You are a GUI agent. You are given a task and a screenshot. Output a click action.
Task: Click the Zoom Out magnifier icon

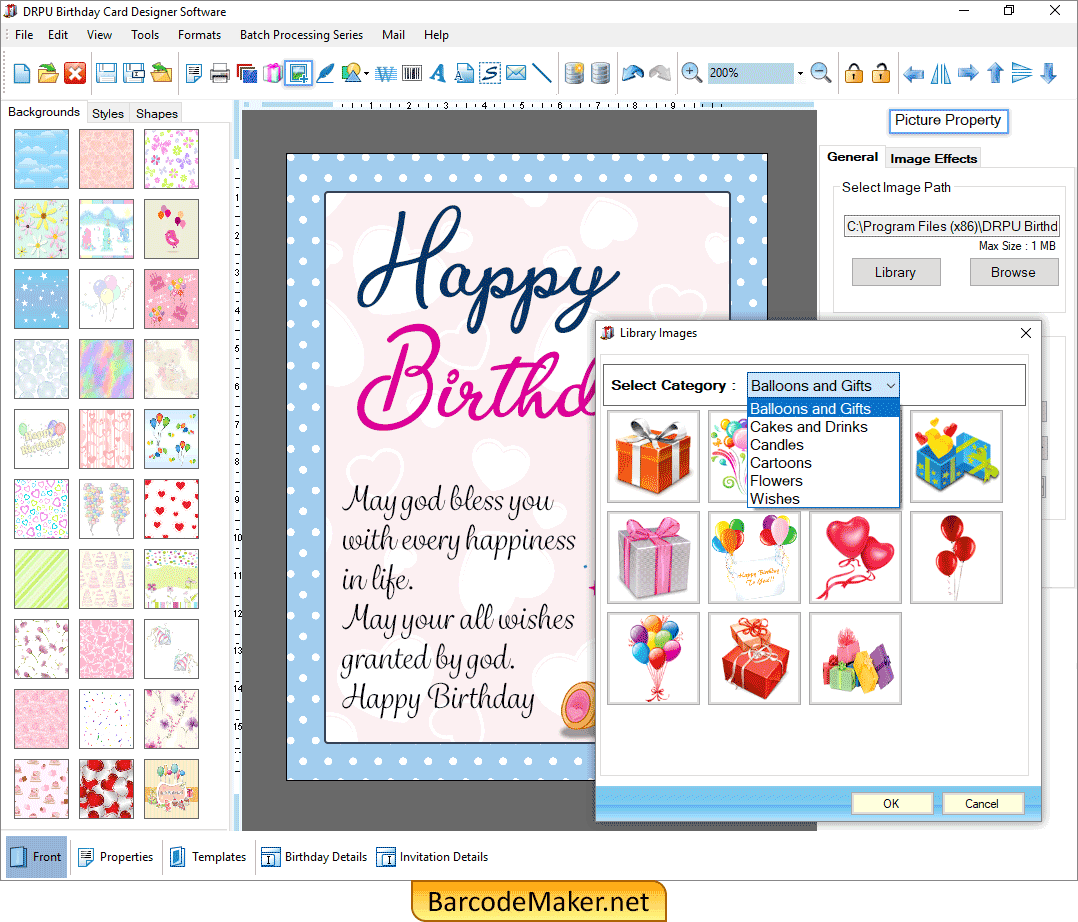point(820,73)
